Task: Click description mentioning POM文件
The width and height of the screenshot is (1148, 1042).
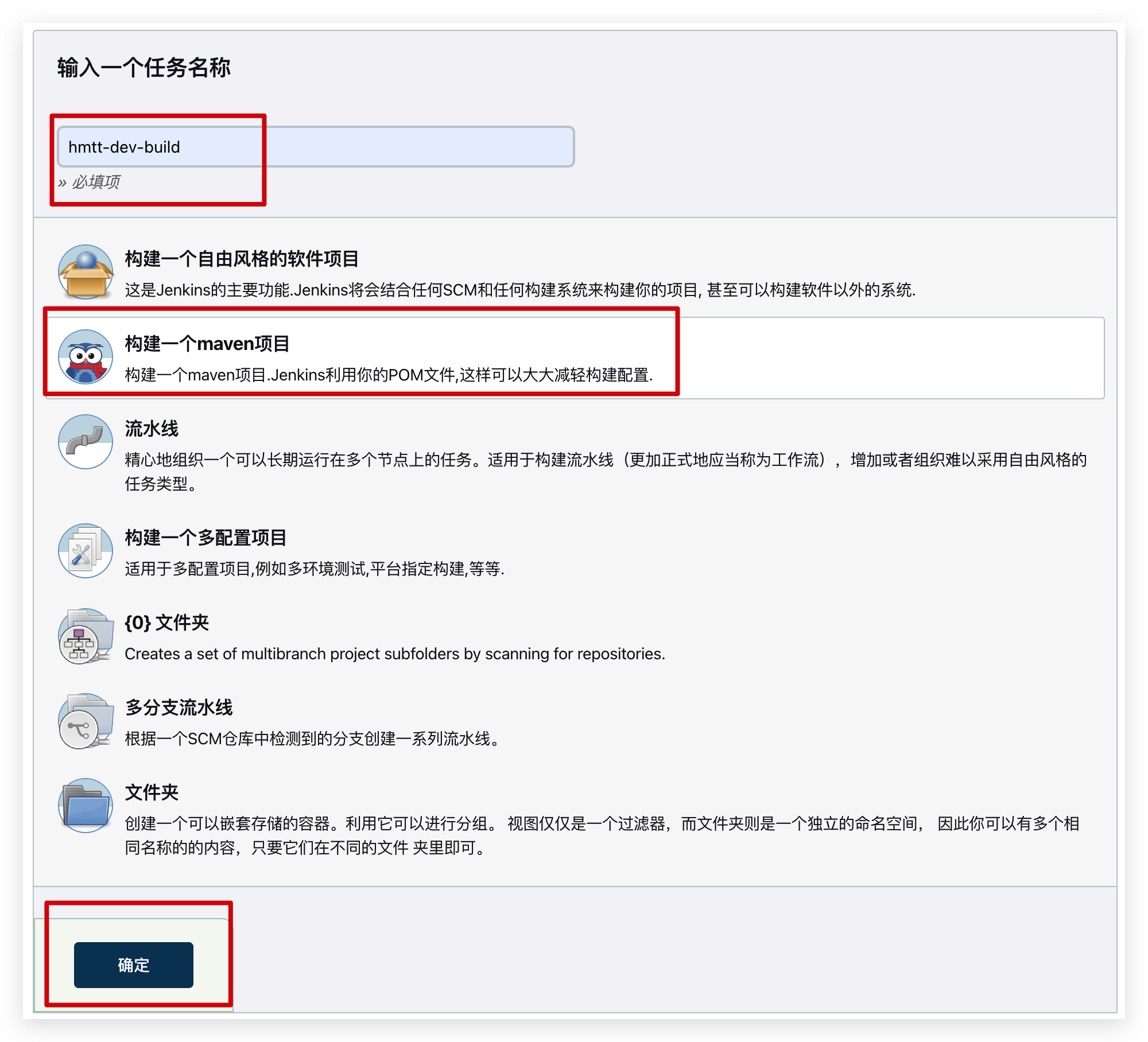Action: [x=389, y=375]
